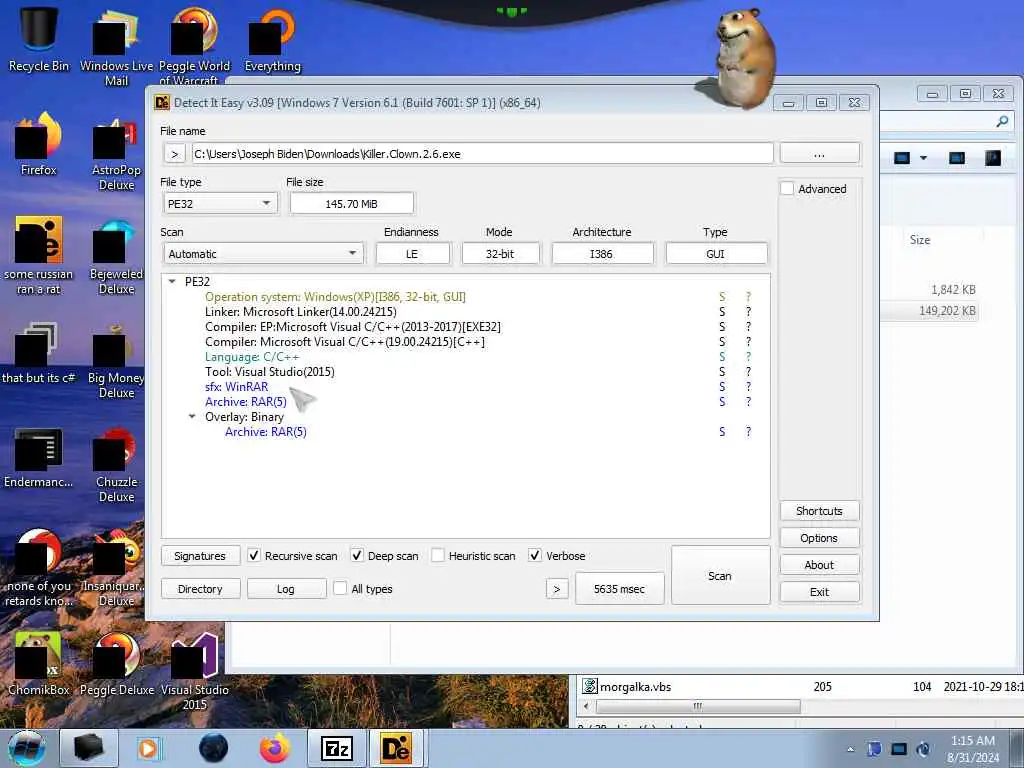The width and height of the screenshot is (1024, 768).
Task: Open ChomikBox desktop icon
Action: click(39, 664)
